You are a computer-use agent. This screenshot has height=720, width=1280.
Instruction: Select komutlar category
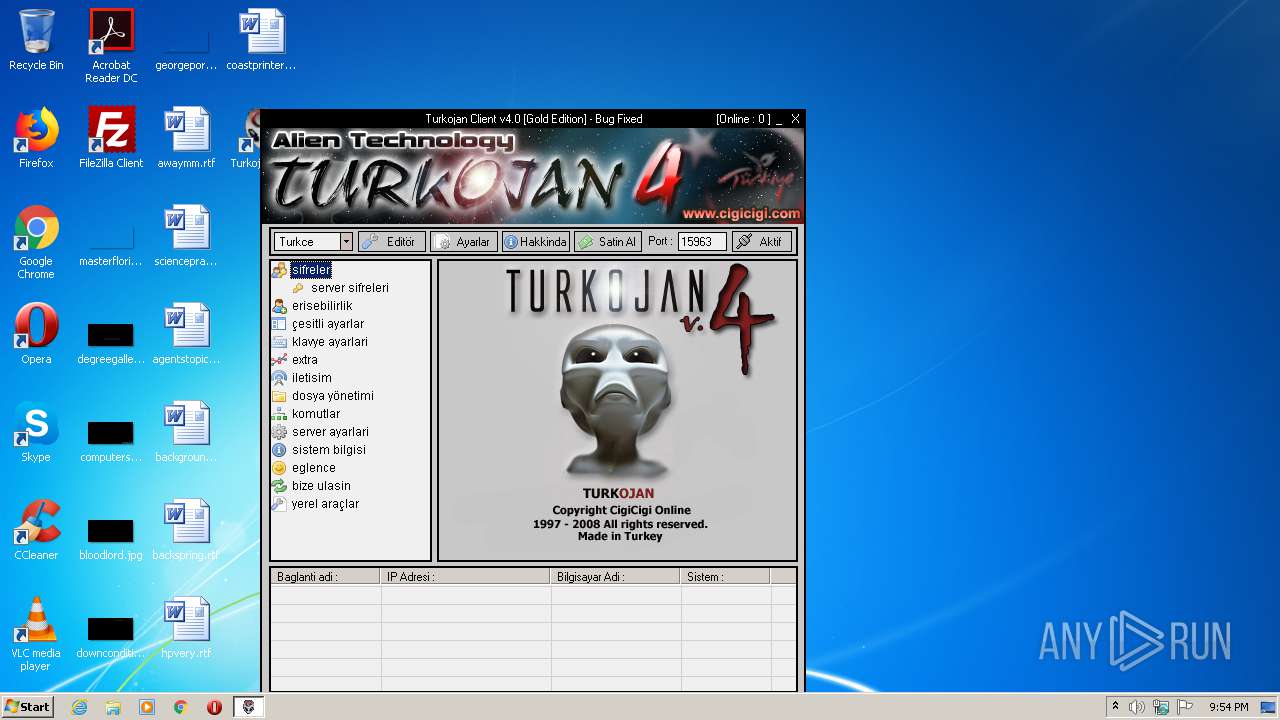[316, 414]
